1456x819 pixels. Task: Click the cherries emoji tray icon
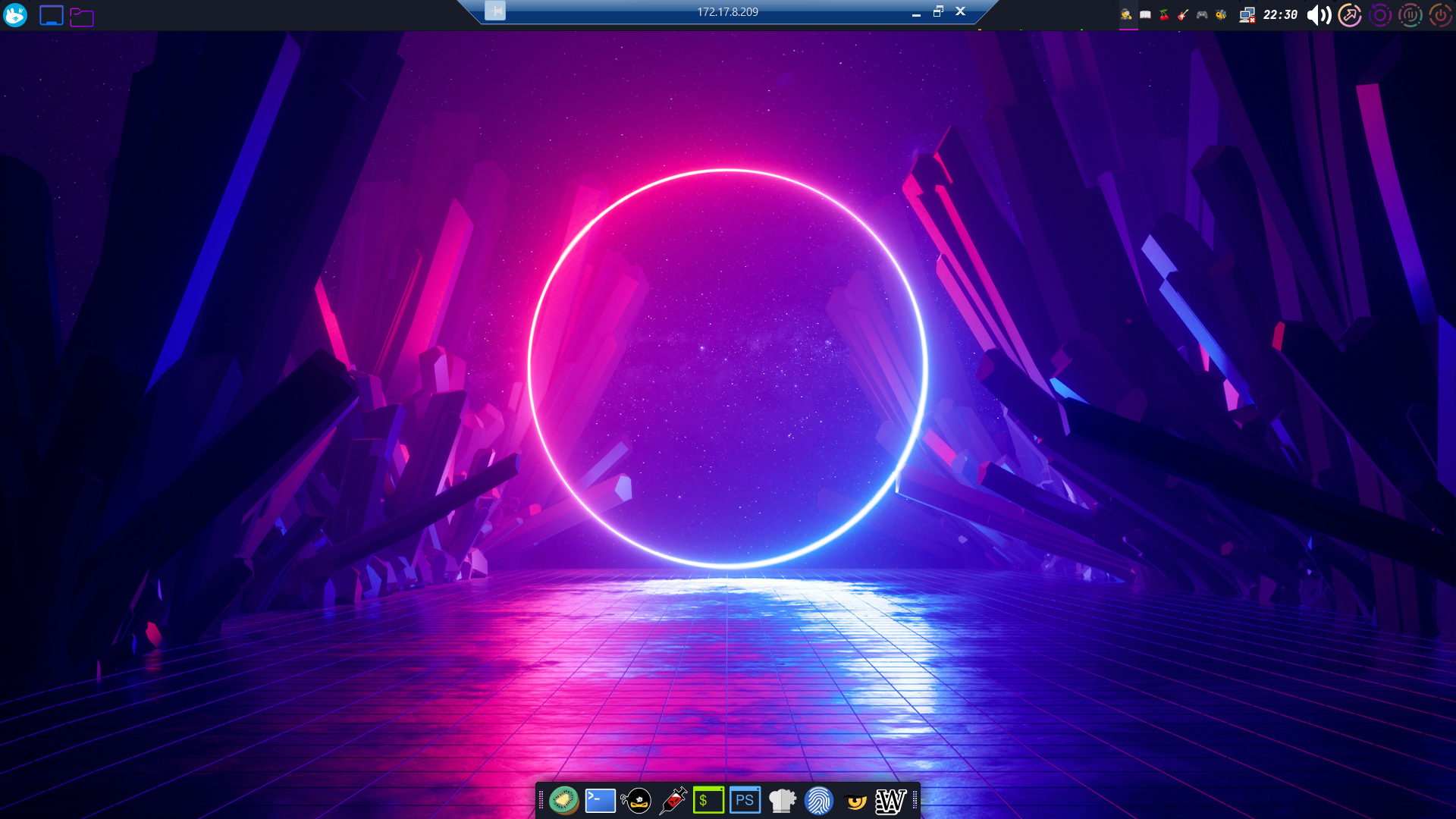[1165, 14]
